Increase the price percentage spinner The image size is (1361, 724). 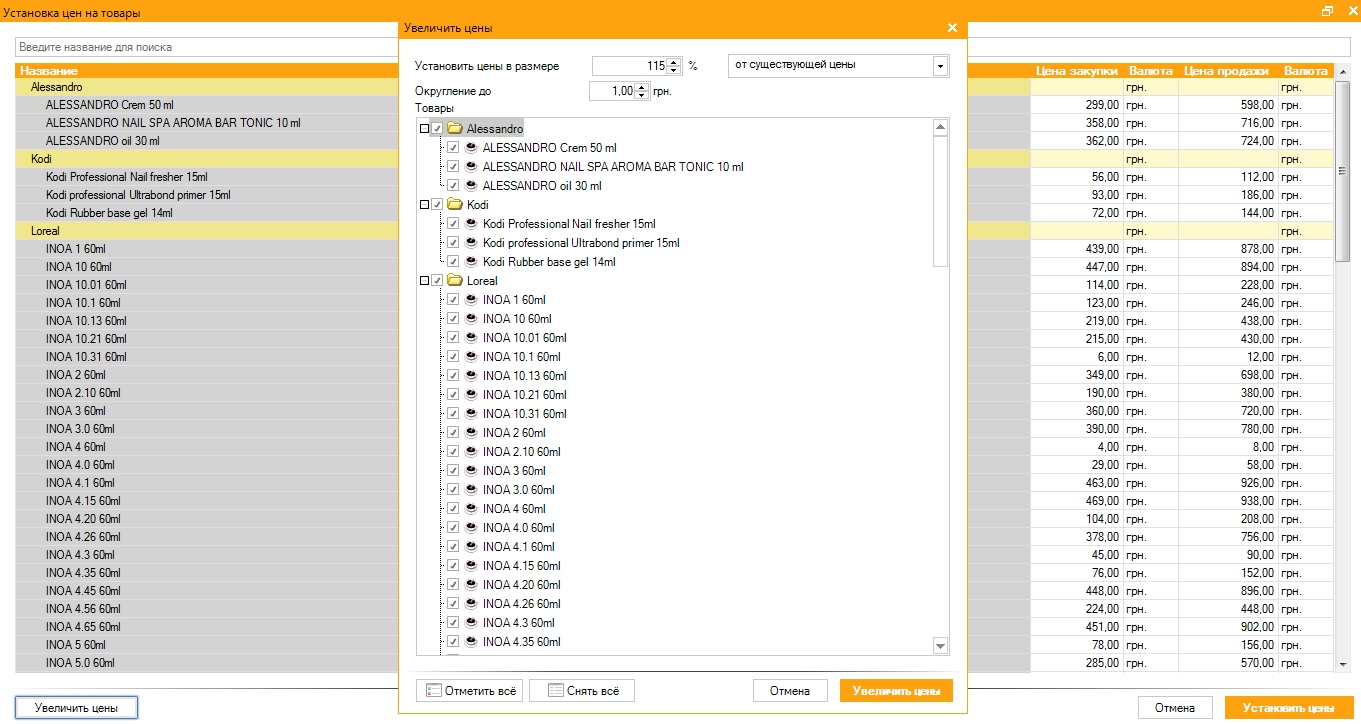[674, 62]
